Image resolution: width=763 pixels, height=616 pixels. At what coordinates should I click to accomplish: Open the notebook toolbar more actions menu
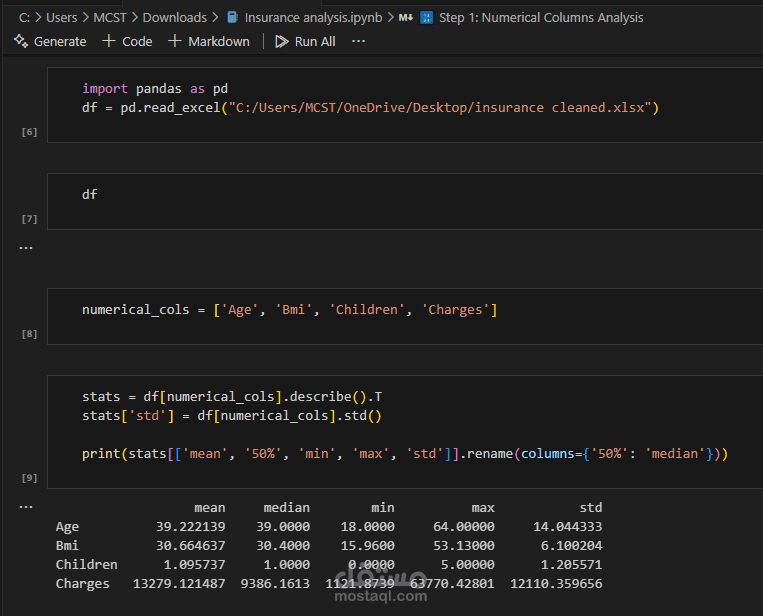(359, 41)
